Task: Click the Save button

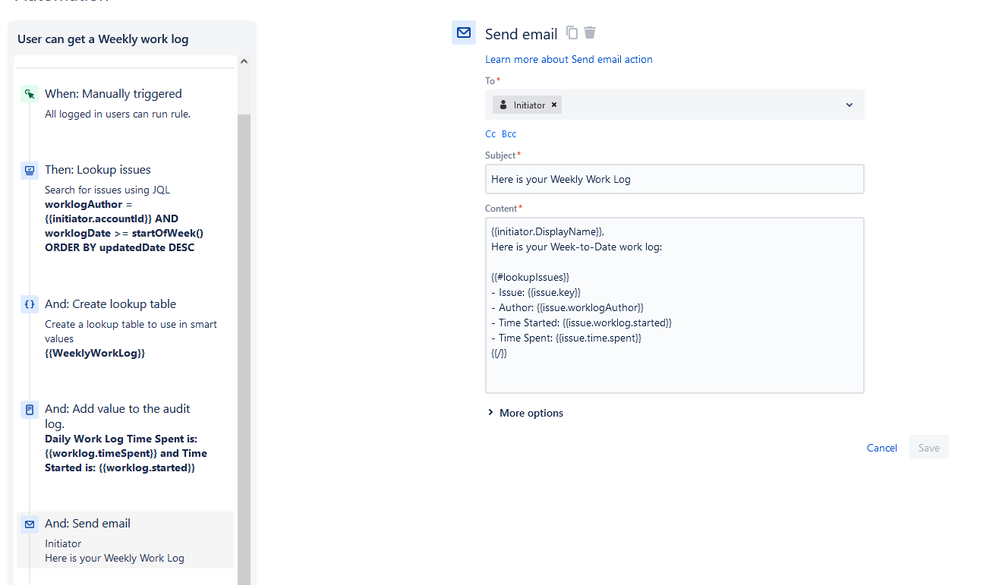Action: pos(928,447)
